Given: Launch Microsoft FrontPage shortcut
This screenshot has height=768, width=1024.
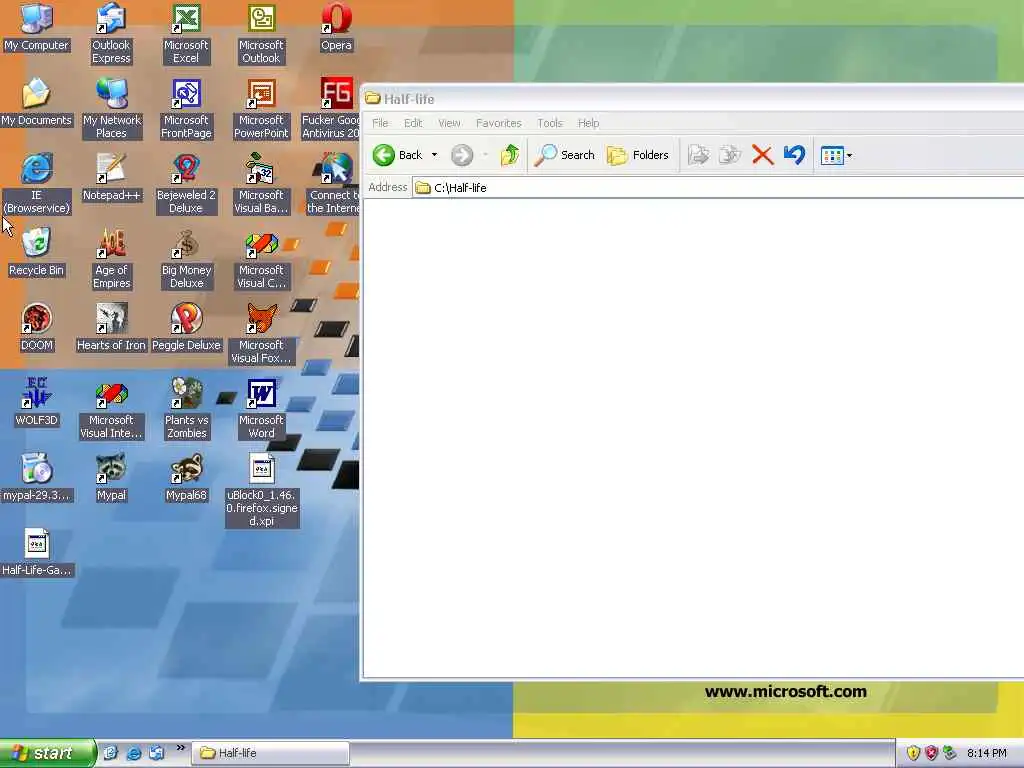Looking at the screenshot, I should pos(186,109).
